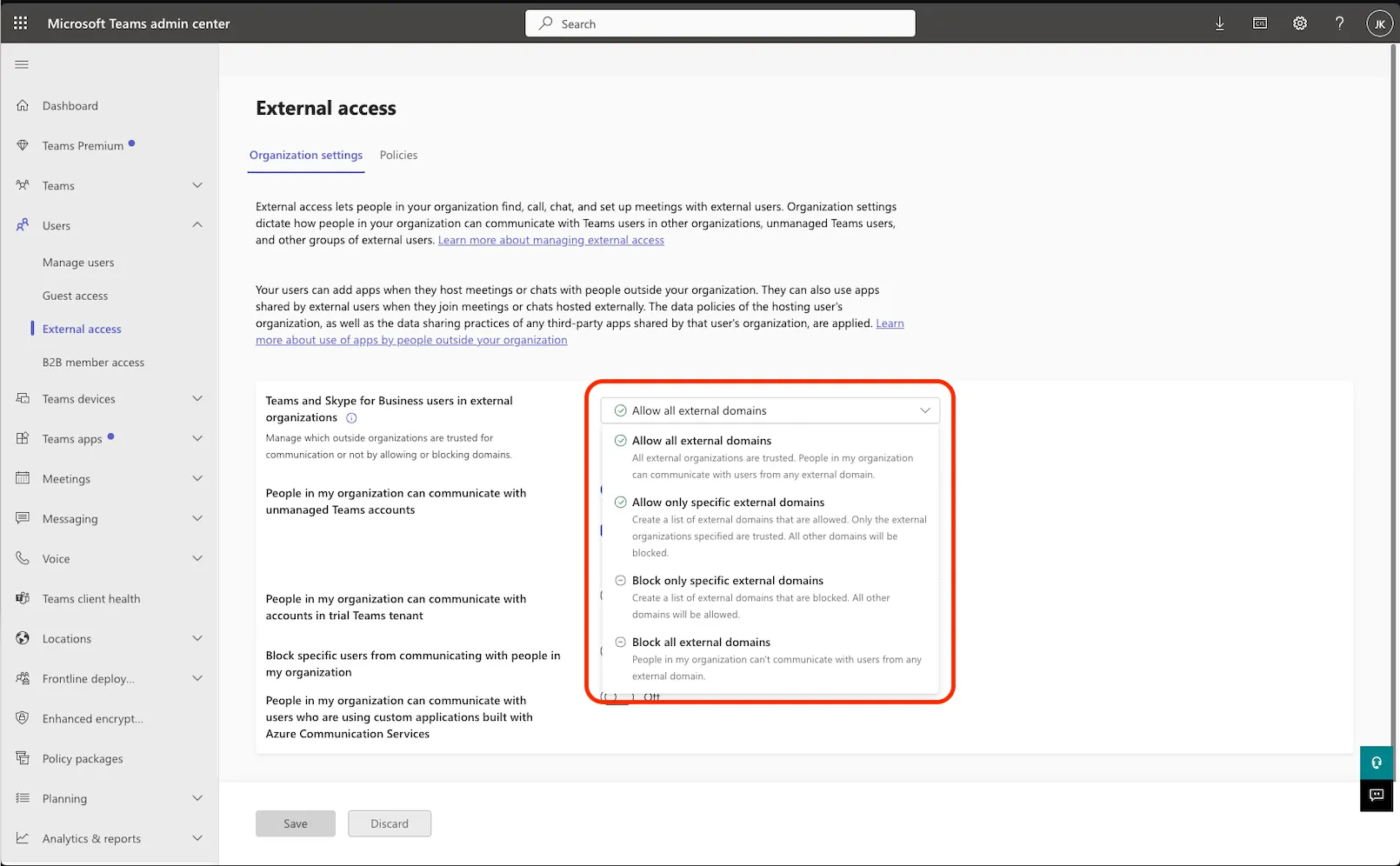
Task: Select Block only specific external domains option
Action: (770, 597)
